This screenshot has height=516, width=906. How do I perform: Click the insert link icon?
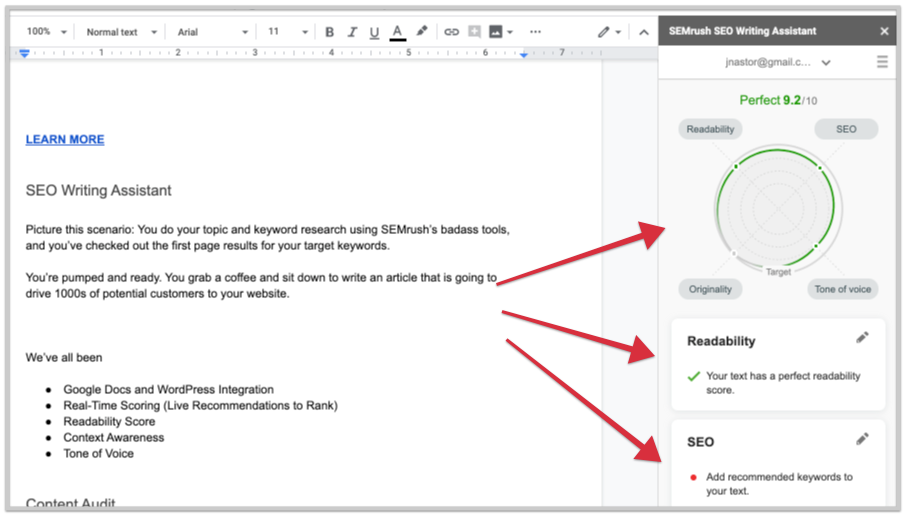(x=451, y=32)
